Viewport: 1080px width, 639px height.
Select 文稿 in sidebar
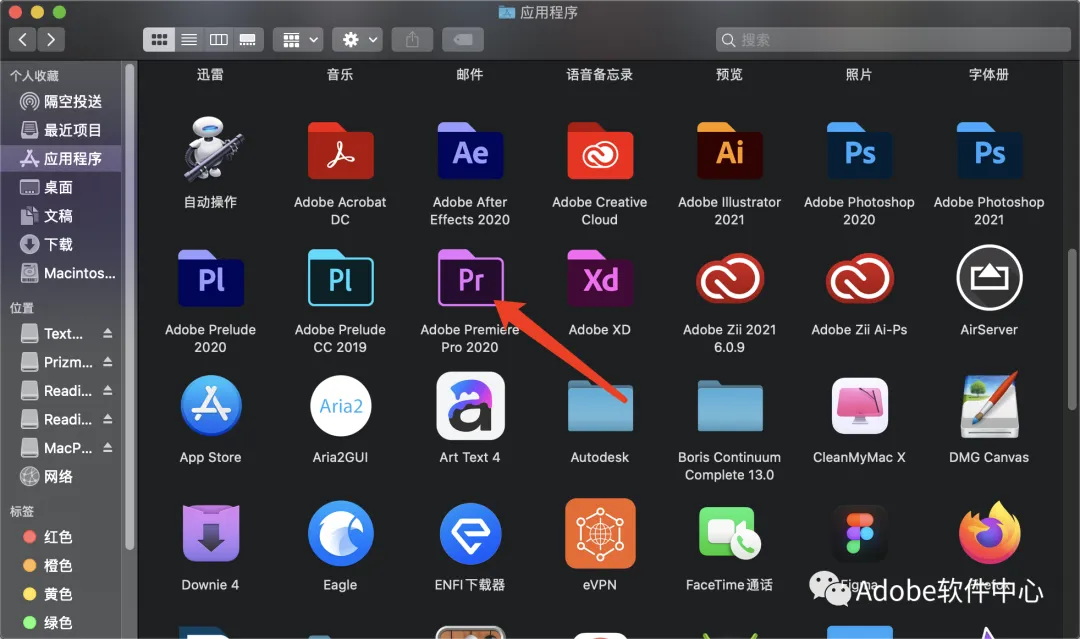click(x=61, y=216)
